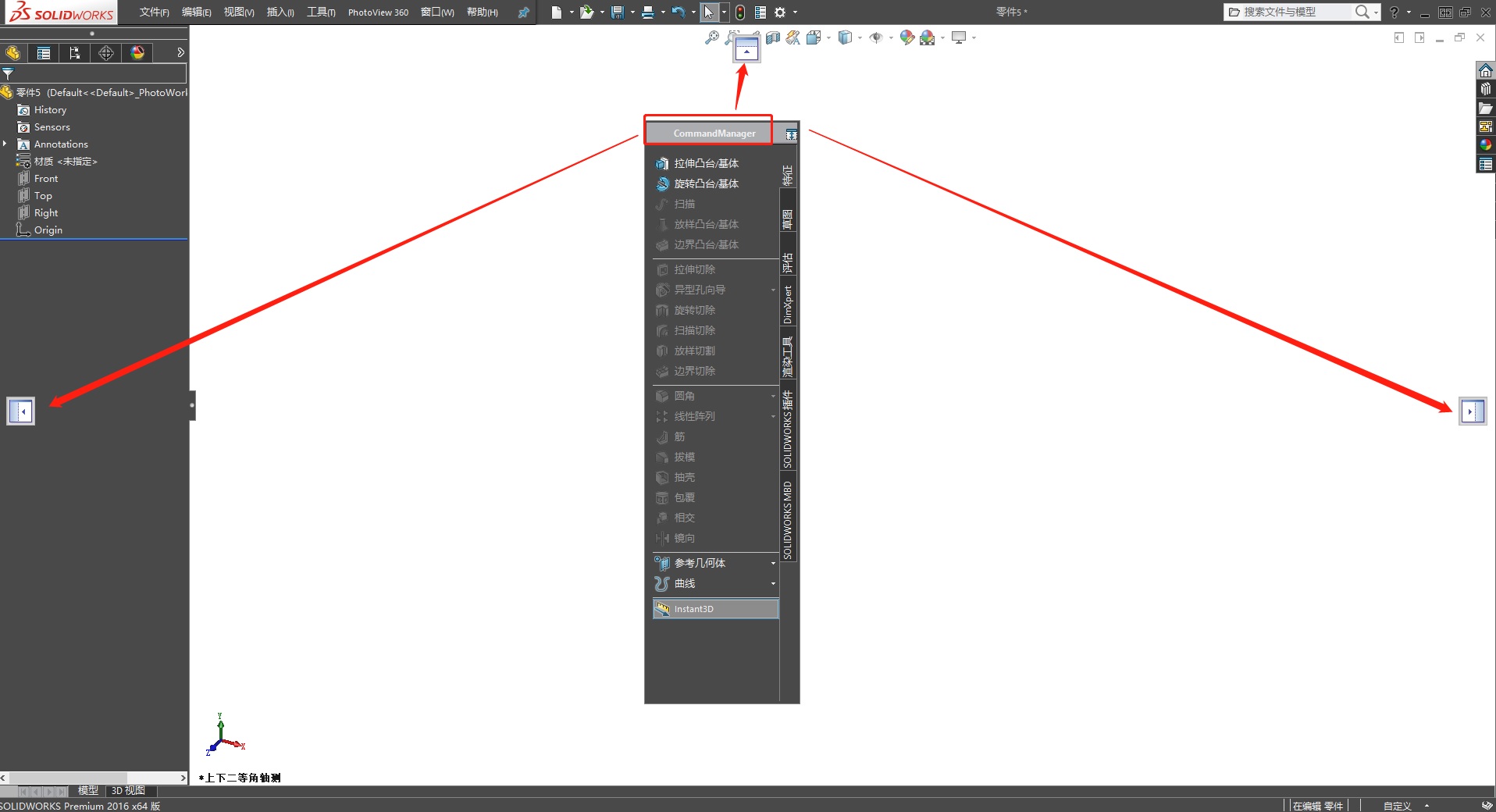Open the FeatureManager design tree tab
Screen dimensions: 1496x812
12,53
